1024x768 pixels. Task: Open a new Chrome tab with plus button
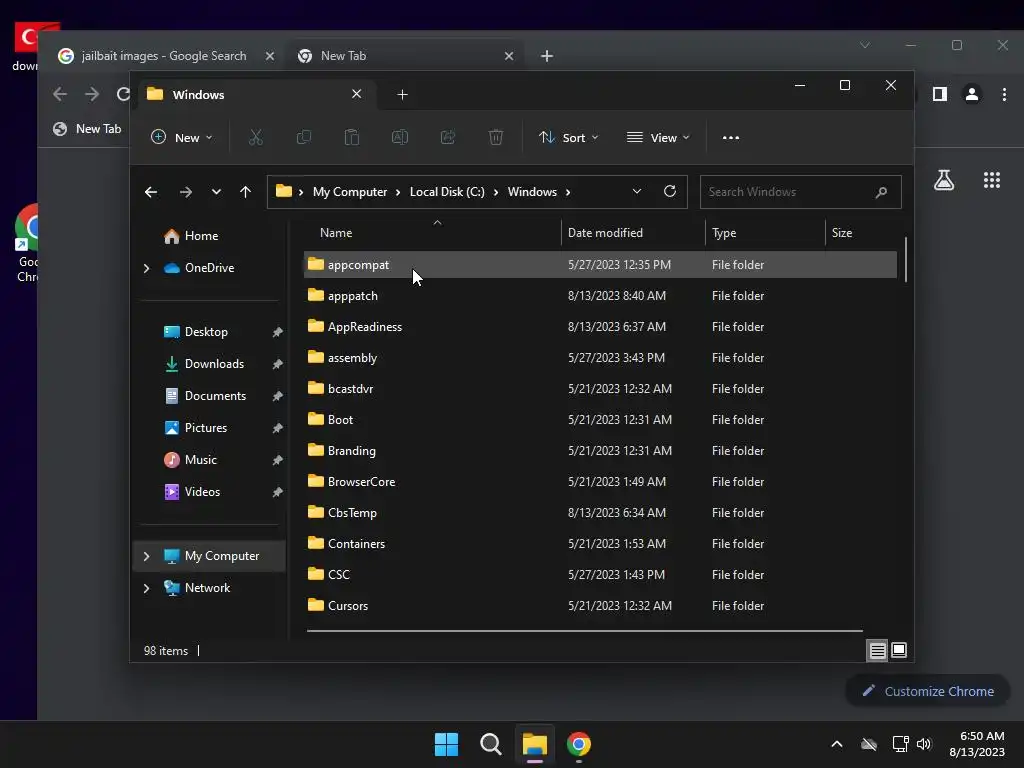point(547,56)
